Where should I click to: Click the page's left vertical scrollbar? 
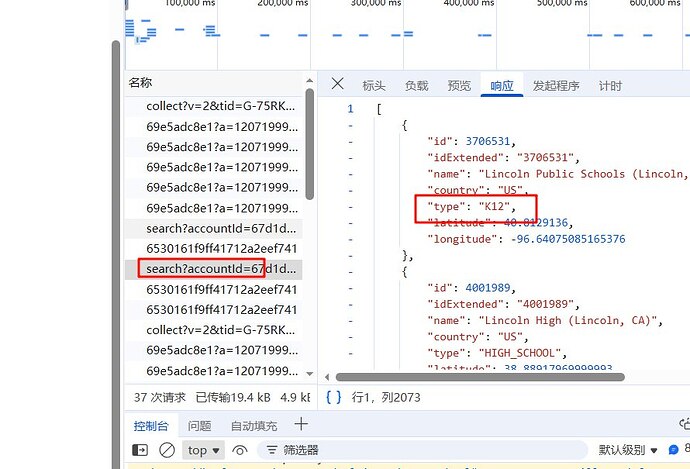[116, 254]
